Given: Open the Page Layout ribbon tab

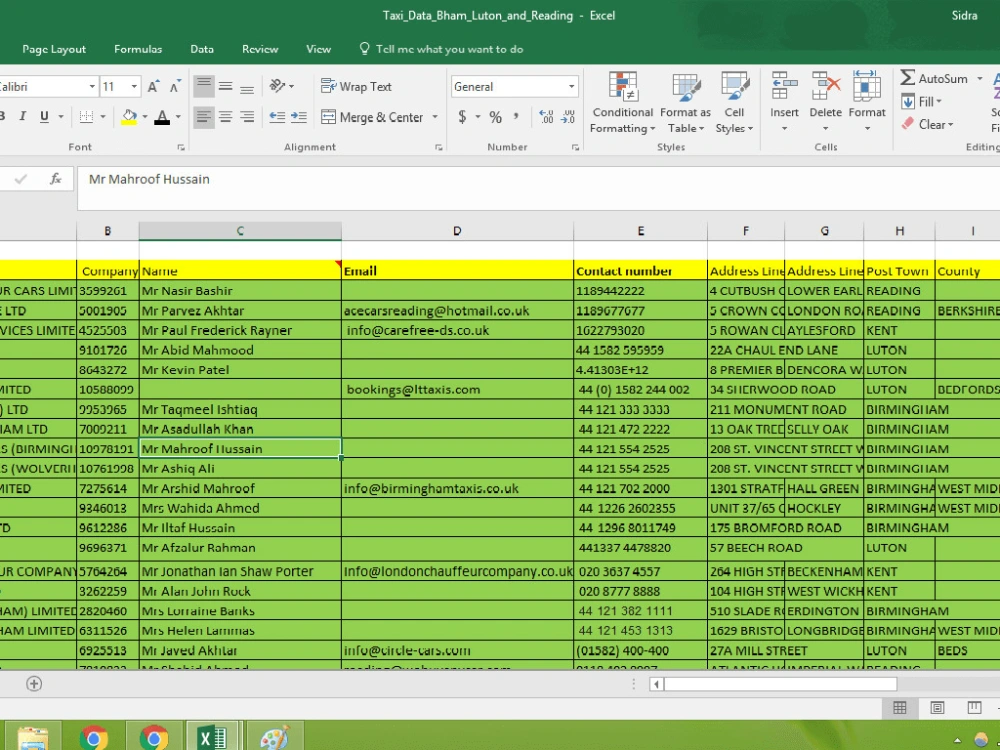Looking at the screenshot, I should 54,49.
